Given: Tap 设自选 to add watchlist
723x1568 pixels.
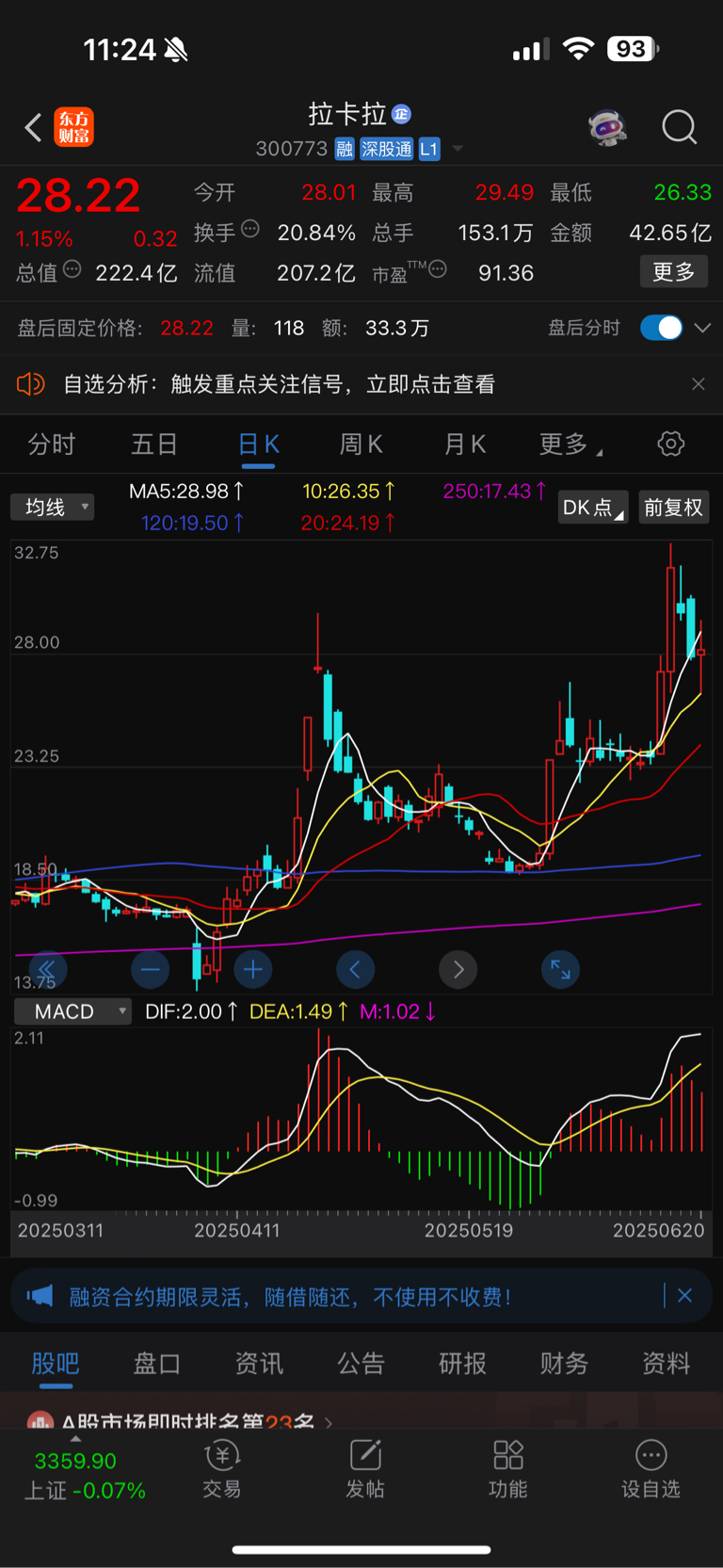Looking at the screenshot, I should (651, 1469).
